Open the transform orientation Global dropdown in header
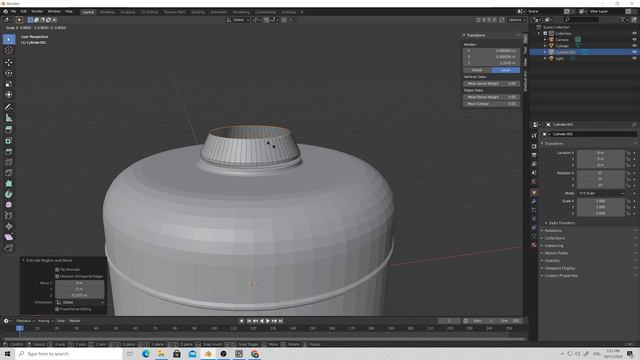This screenshot has width=640, height=360. (x=238, y=20)
